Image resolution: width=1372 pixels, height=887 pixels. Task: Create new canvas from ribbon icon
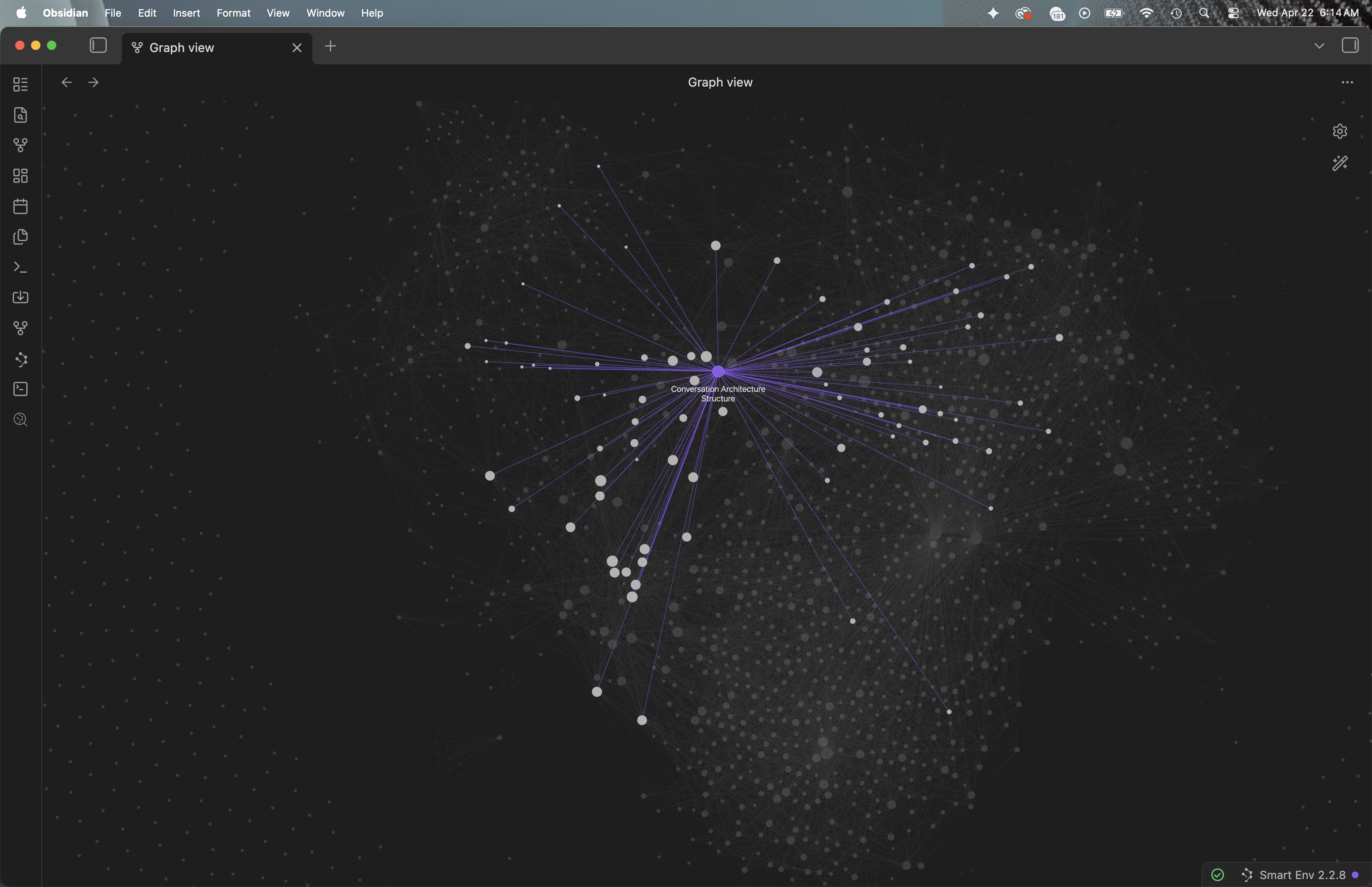coord(20,175)
